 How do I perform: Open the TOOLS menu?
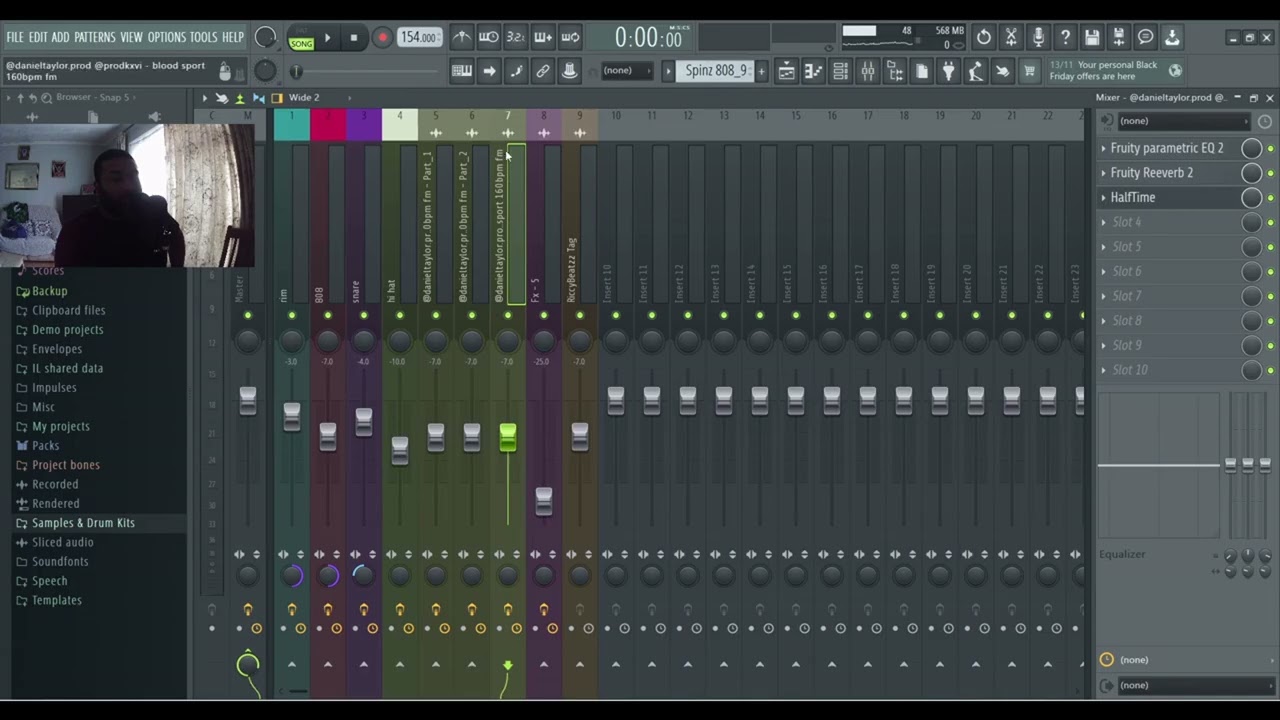[x=204, y=37]
